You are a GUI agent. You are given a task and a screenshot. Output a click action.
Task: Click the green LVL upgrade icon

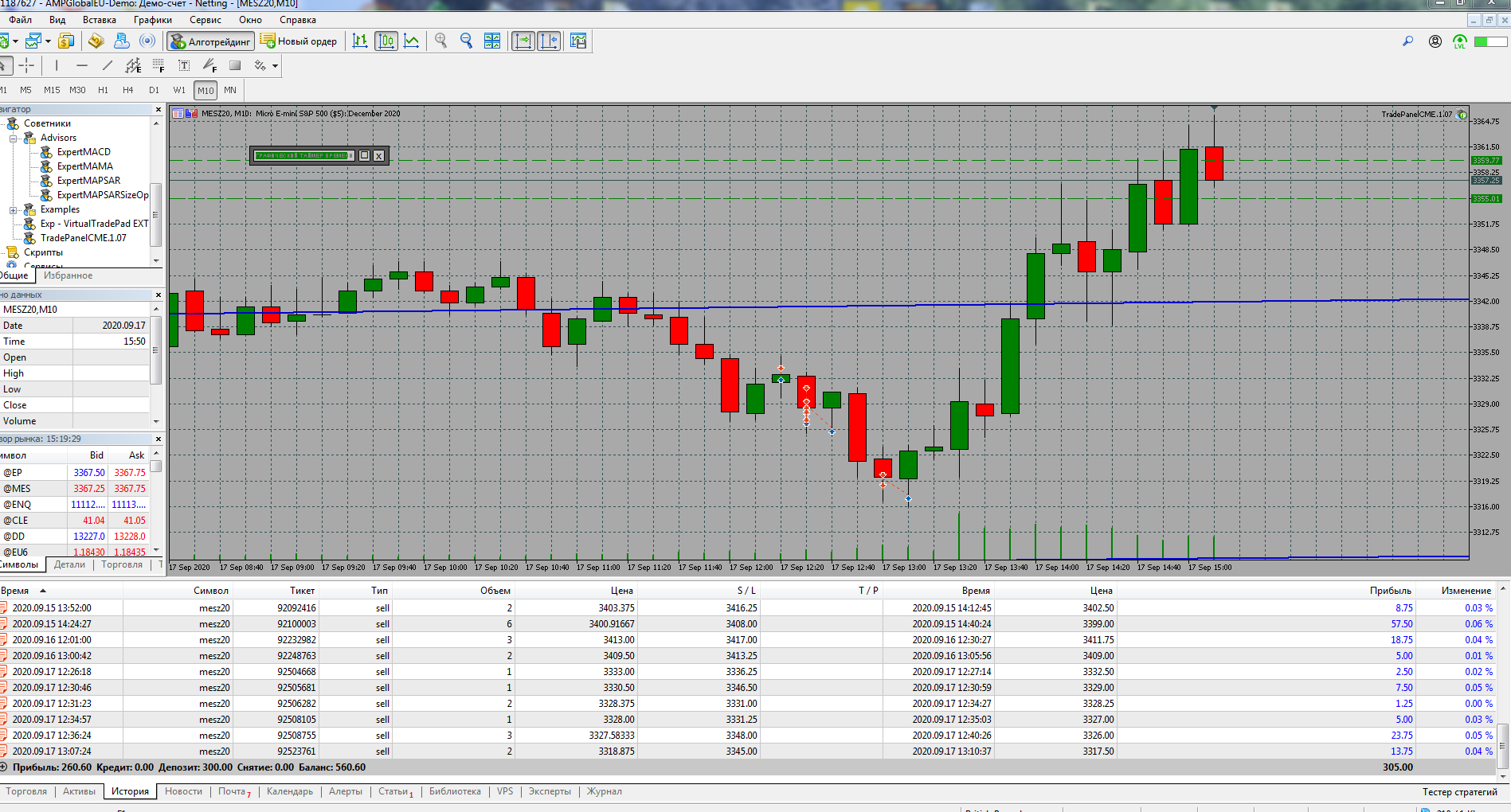click(x=1460, y=41)
